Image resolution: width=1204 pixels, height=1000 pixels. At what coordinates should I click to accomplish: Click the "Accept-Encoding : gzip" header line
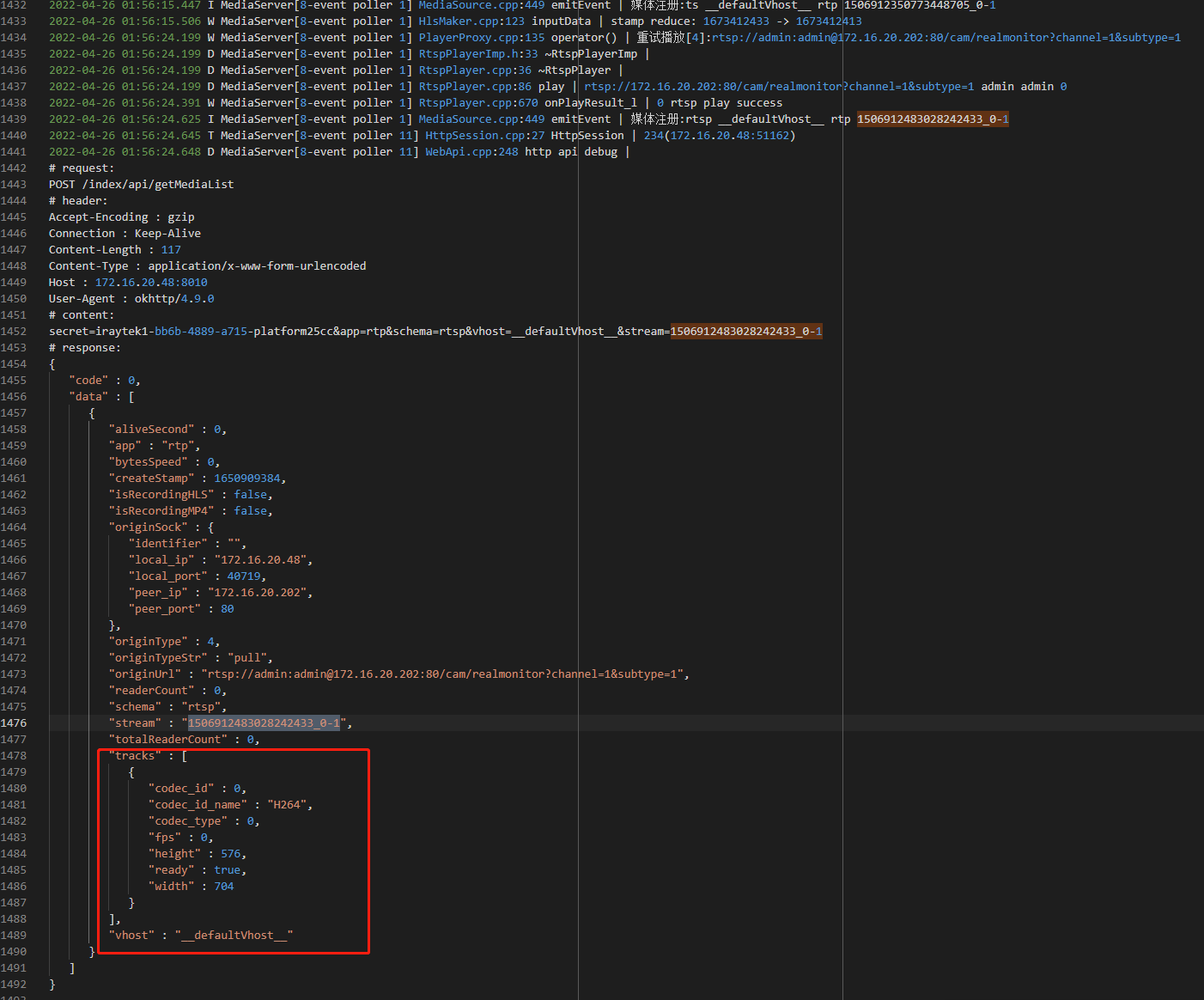click(122, 217)
